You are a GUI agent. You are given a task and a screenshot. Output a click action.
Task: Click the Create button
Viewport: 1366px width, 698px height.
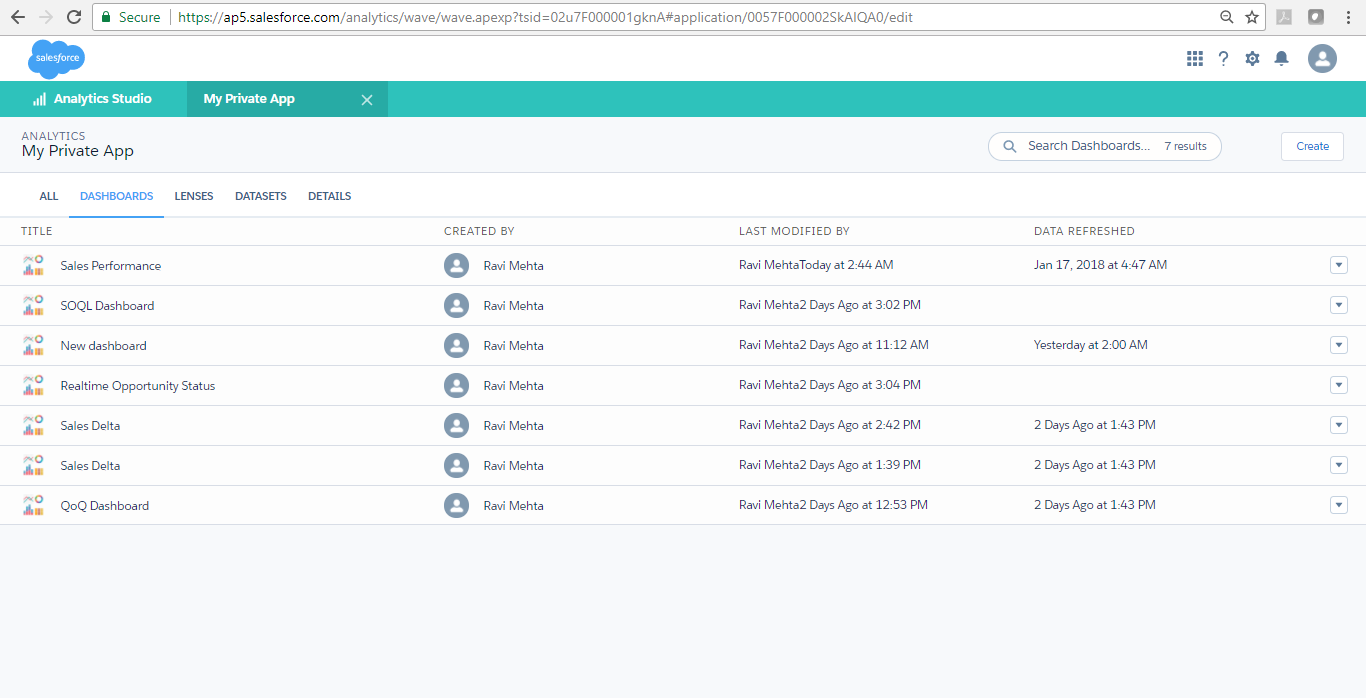point(1312,146)
